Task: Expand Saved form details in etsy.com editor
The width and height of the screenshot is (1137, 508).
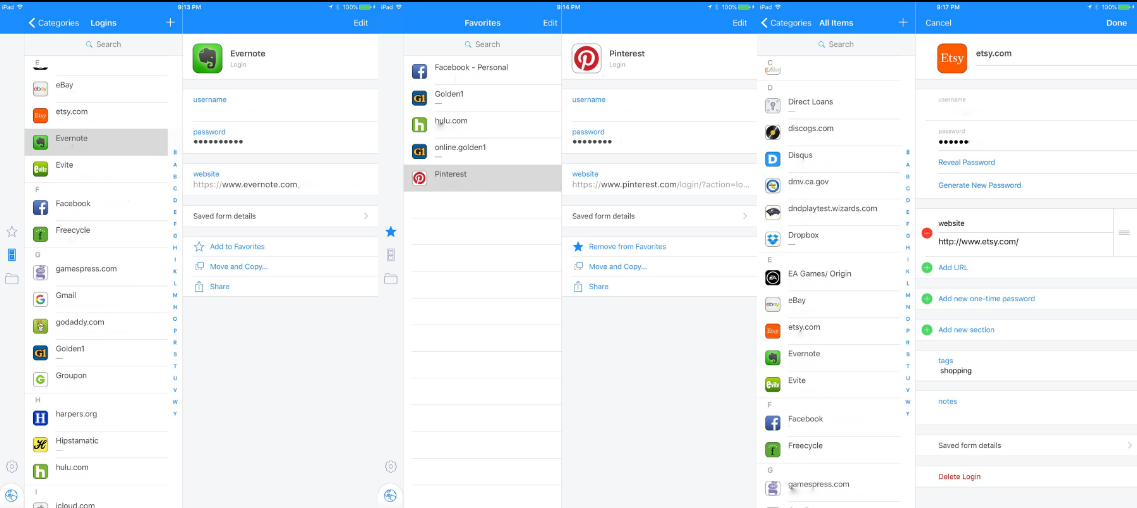Action: point(1026,445)
